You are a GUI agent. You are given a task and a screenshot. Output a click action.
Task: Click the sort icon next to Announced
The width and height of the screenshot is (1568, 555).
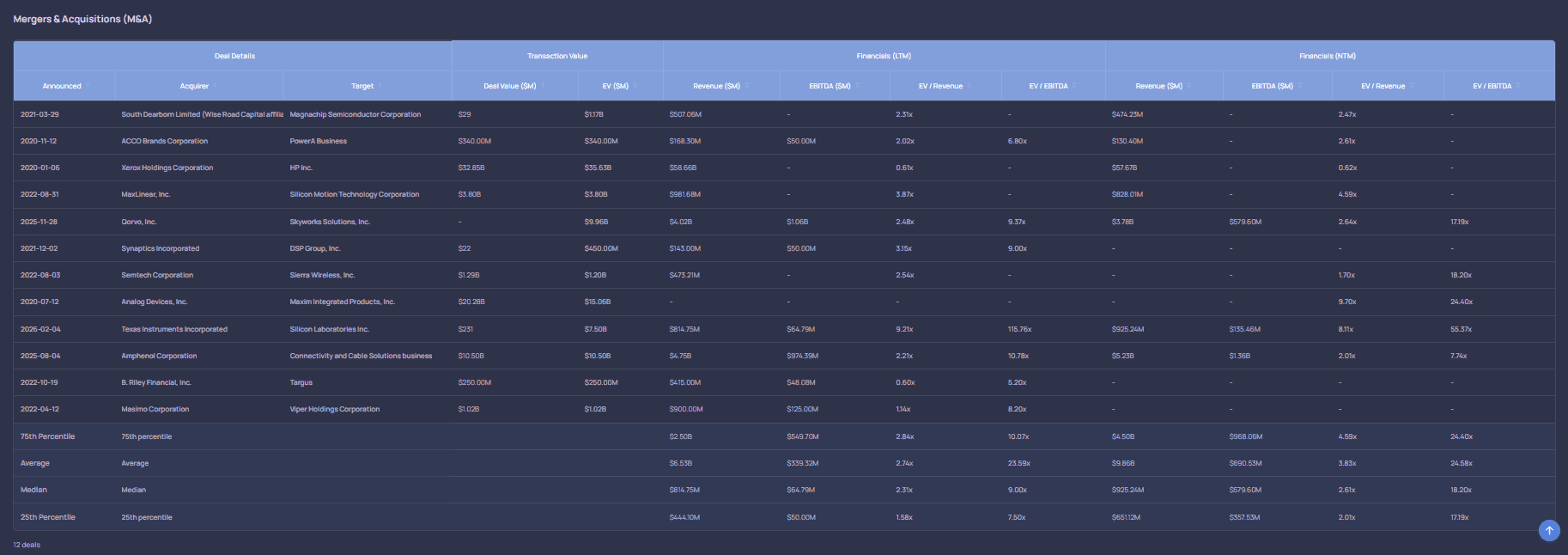(x=88, y=86)
